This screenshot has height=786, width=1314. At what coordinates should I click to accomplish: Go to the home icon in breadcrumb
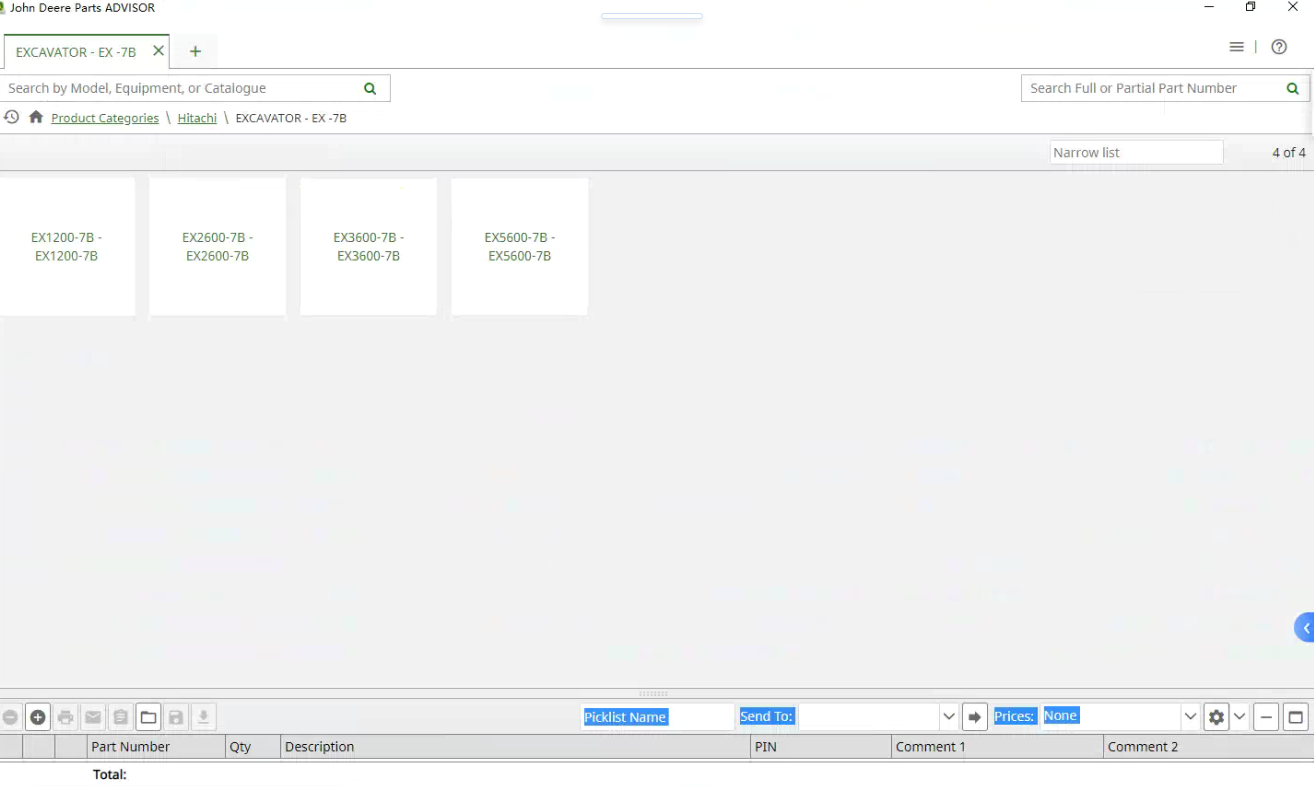pos(36,117)
